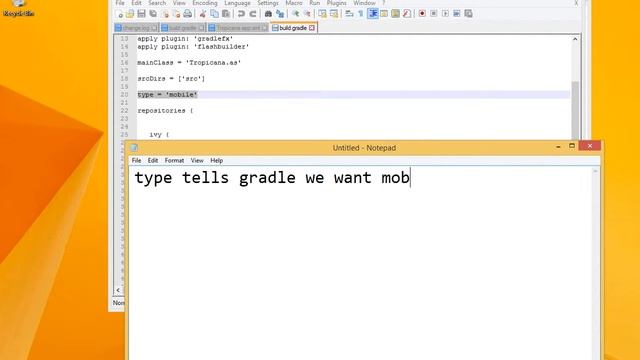Click the Open file folder icon
The width and height of the screenshot is (640, 360).
(x=130, y=14)
